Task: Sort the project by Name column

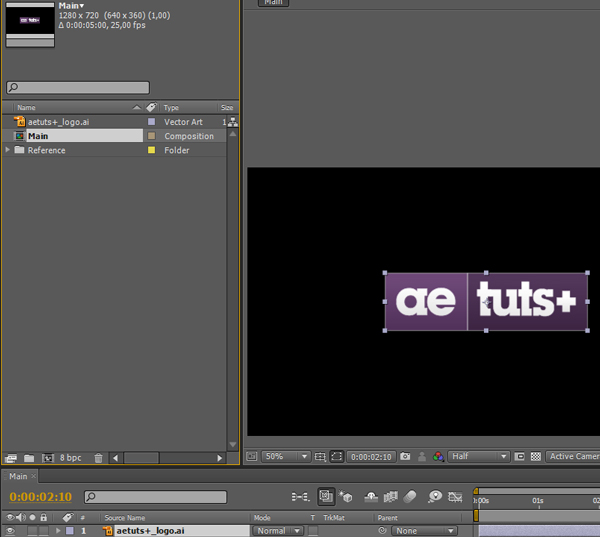Action: [x=26, y=108]
